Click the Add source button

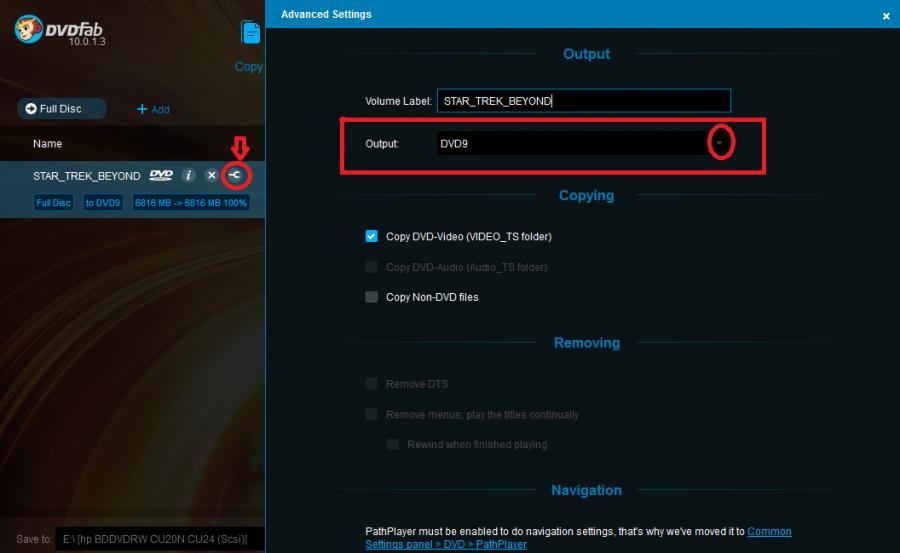click(153, 109)
